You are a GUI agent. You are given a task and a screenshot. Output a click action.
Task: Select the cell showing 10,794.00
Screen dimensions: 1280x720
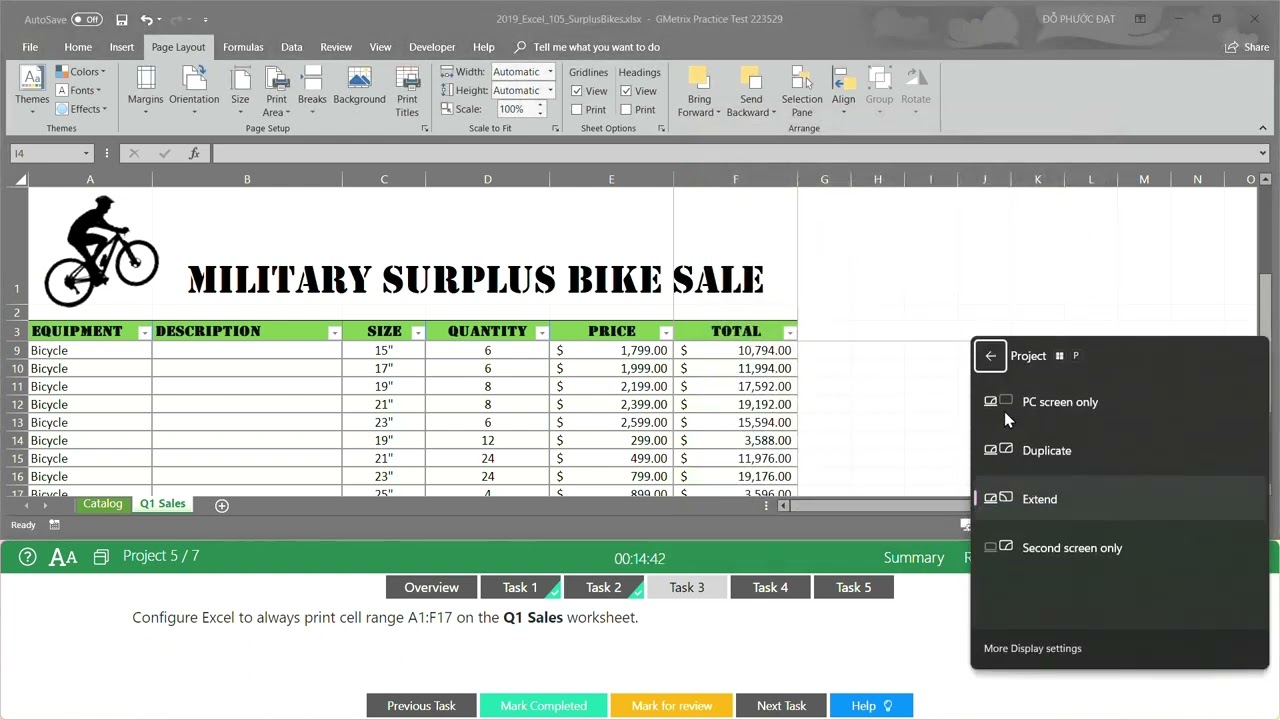[735, 351]
